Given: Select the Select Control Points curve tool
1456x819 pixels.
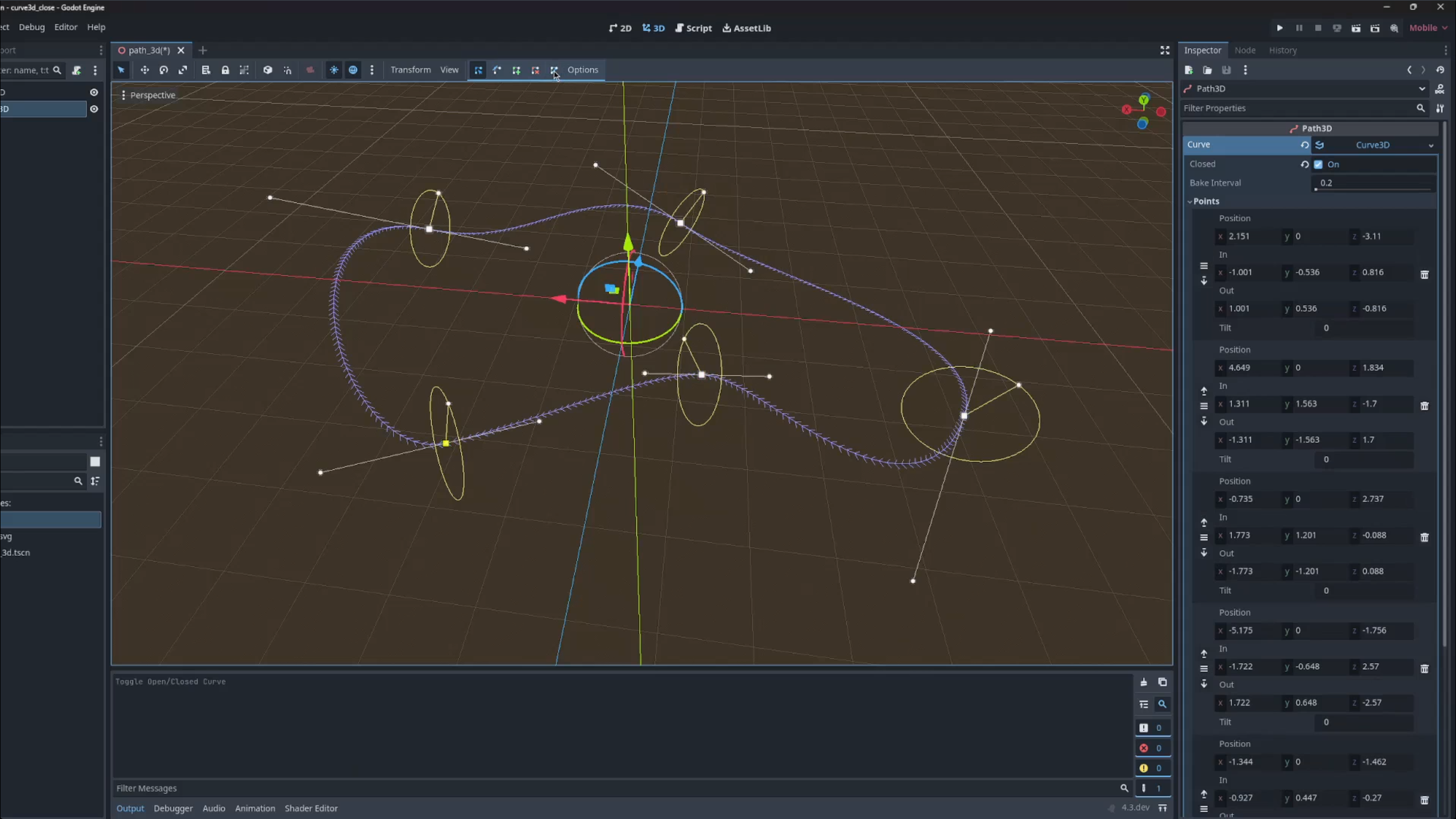Looking at the screenshot, I should click(x=497, y=70).
